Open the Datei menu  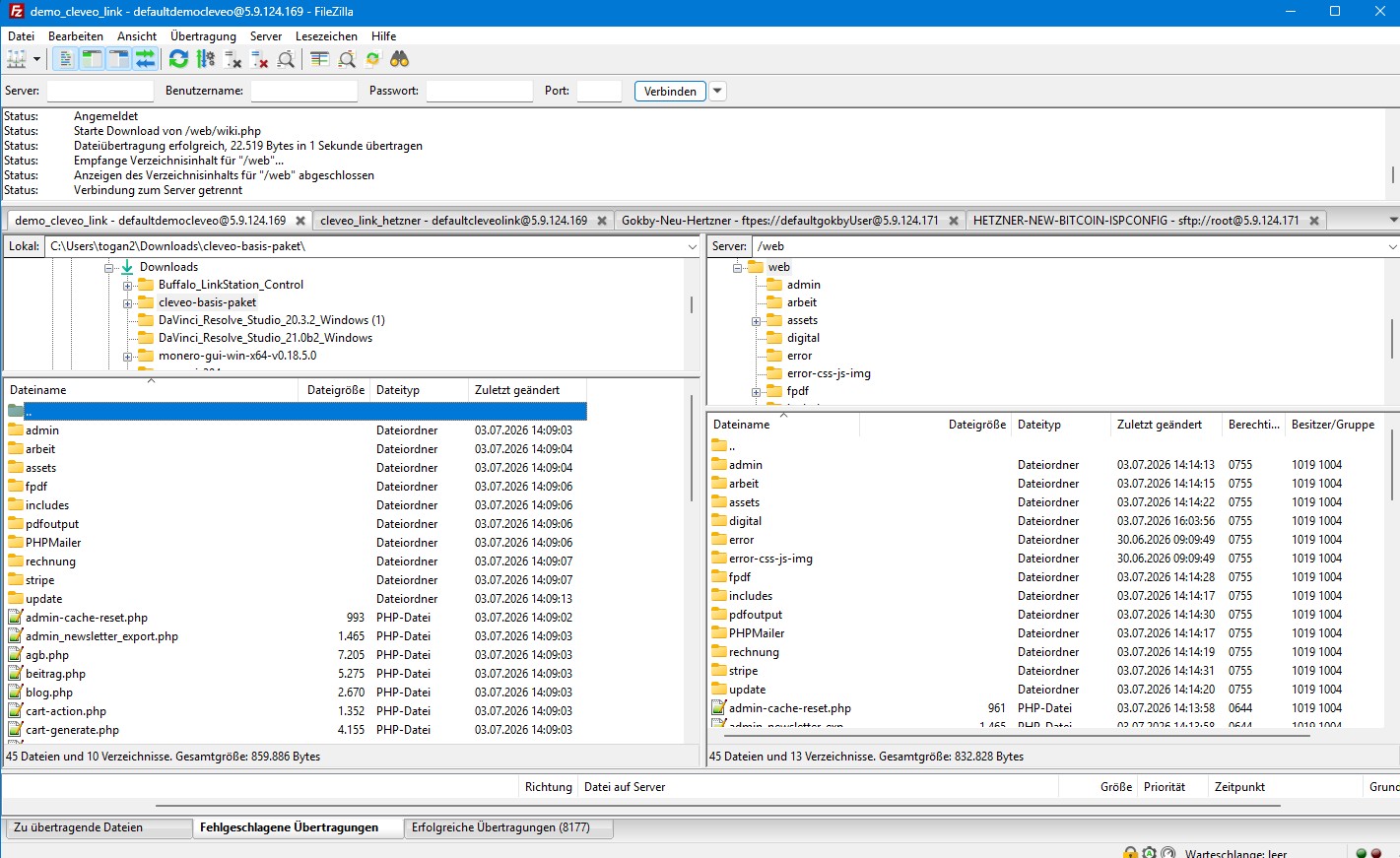click(x=21, y=36)
